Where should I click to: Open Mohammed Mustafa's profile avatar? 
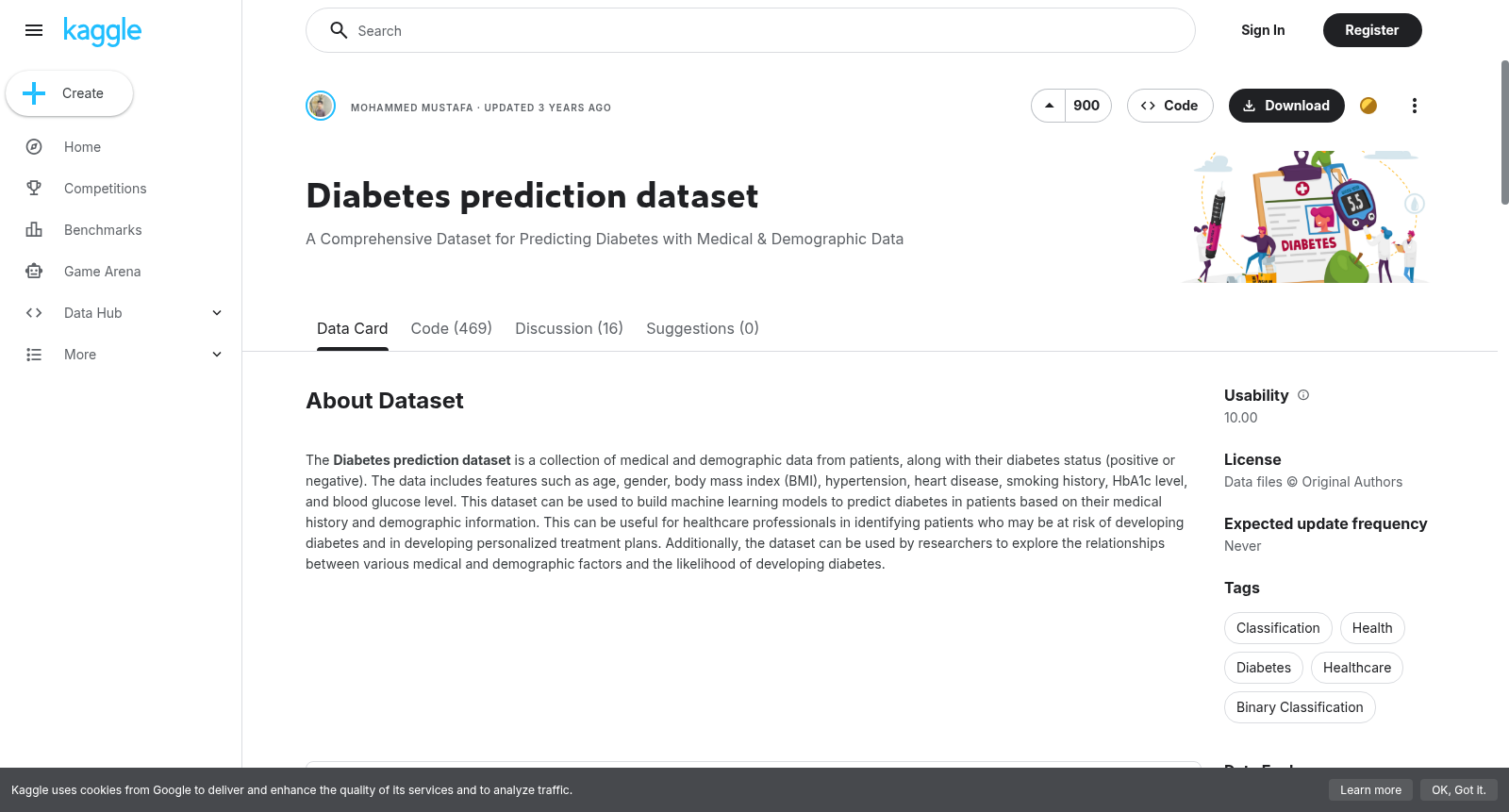[321, 106]
